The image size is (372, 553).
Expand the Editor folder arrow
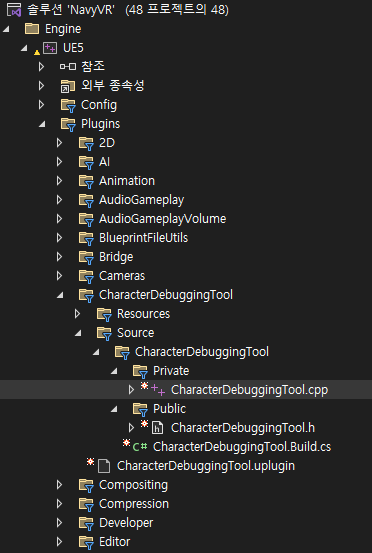coord(59,543)
